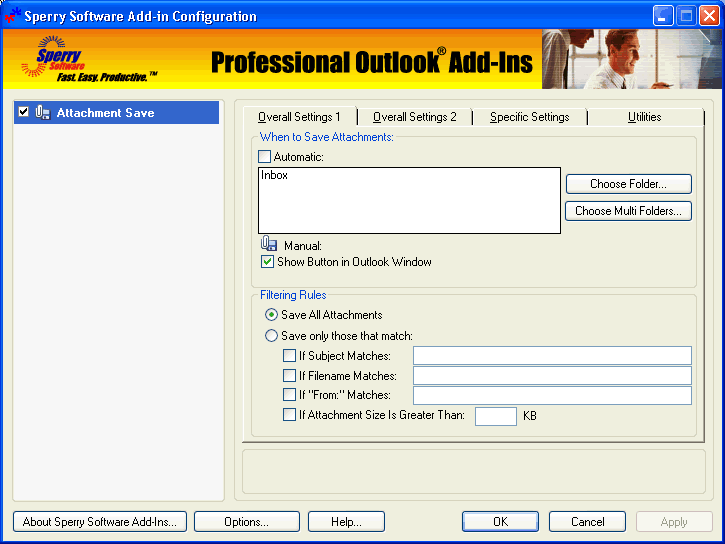Open the Utilities tab

tap(645, 117)
